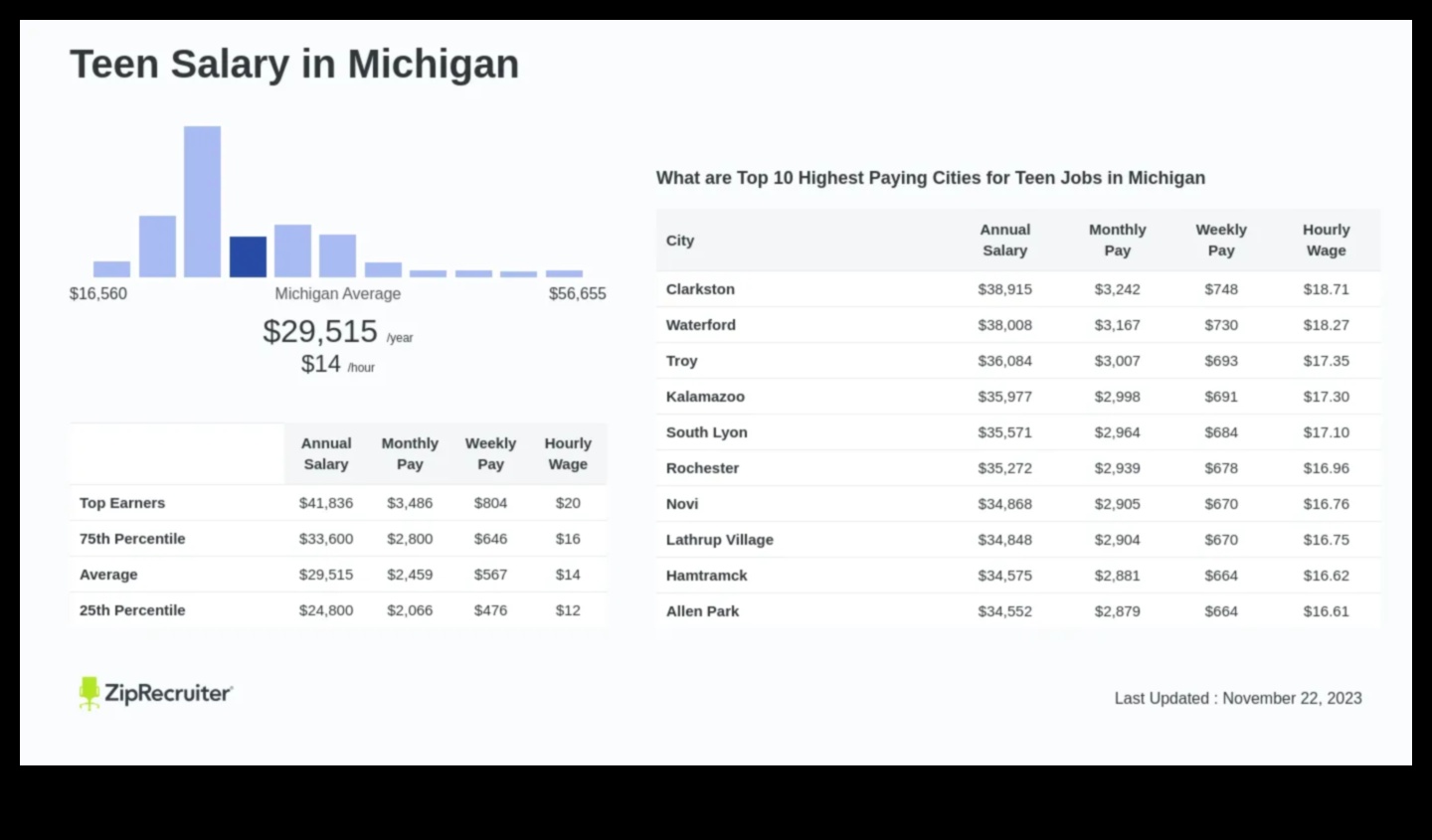Screen dimensions: 1432x840
Task: Click the Lathrup Village city name
Action: click(719, 540)
